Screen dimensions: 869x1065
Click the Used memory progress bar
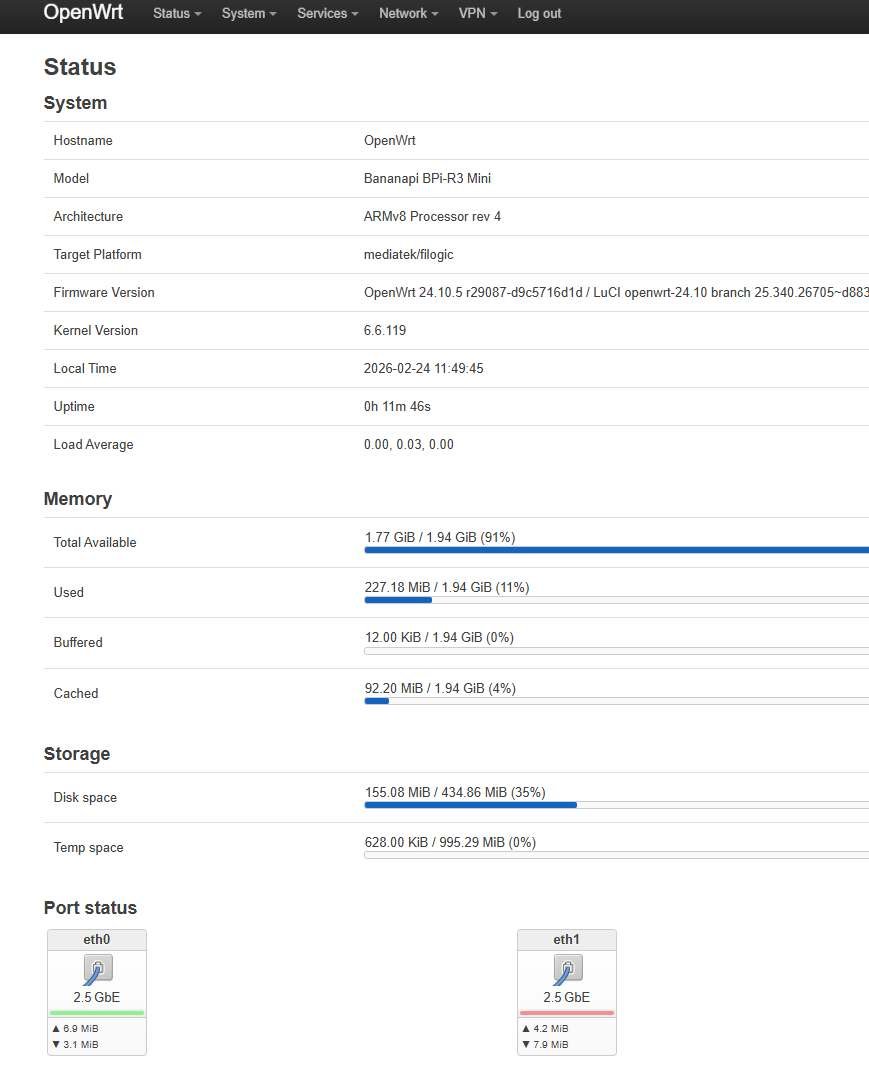pyautogui.click(x=616, y=600)
